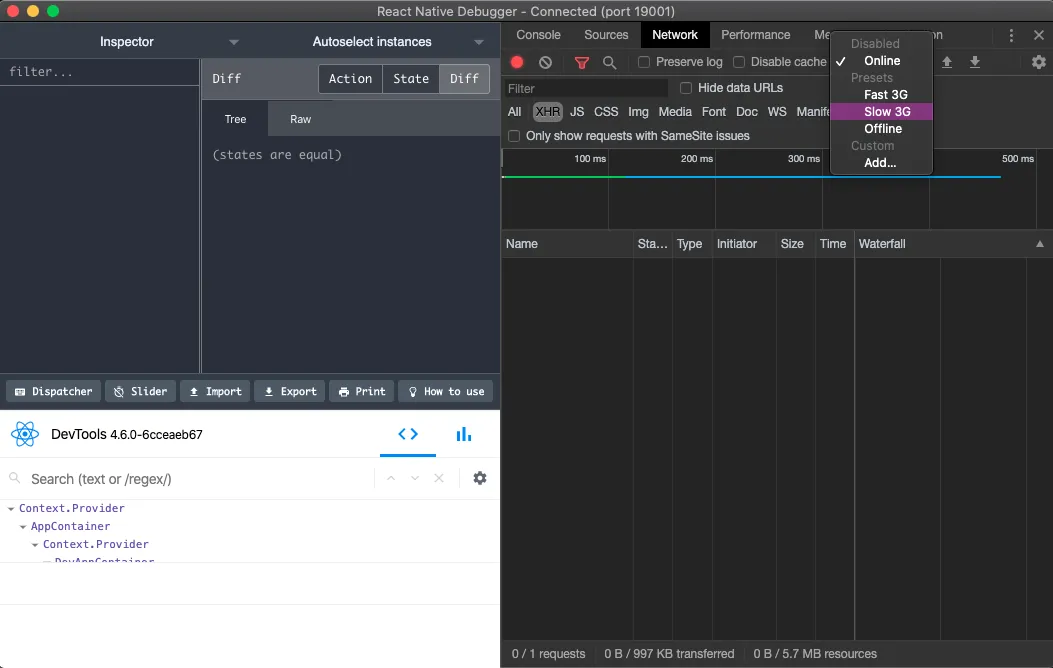Switch to the Console tab
The image size is (1053, 668).
pos(538,35)
